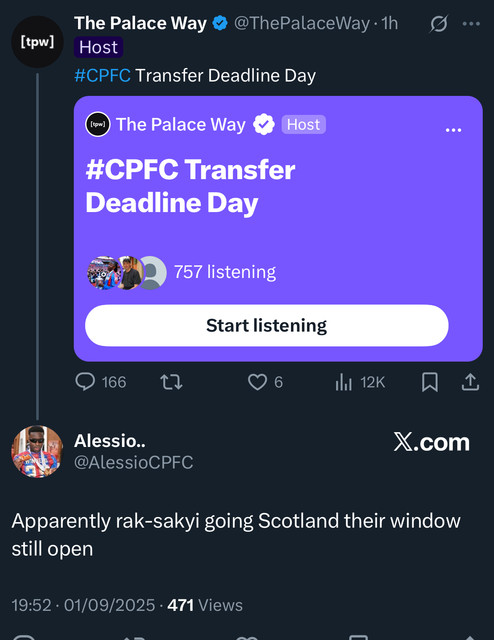Open Alessio's profile picture

(37, 451)
